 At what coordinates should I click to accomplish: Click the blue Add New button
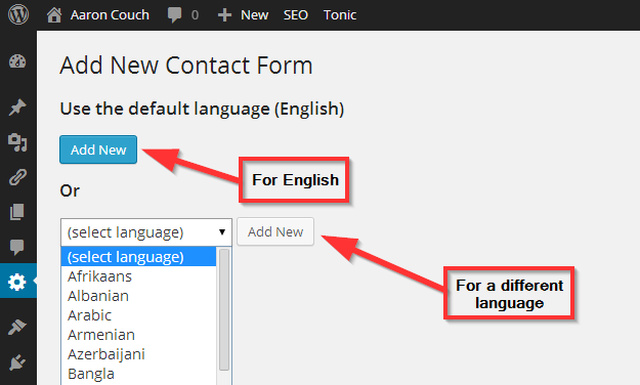pyautogui.click(x=98, y=150)
